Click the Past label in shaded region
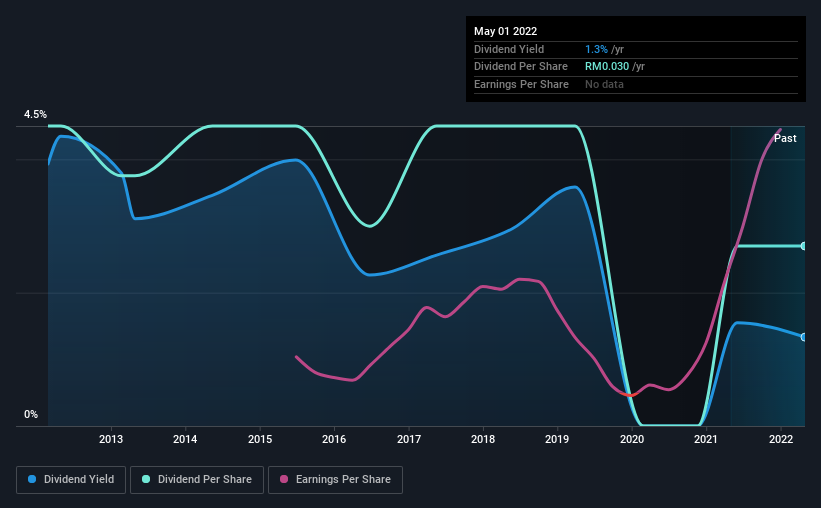The width and height of the screenshot is (821, 508). 785,138
